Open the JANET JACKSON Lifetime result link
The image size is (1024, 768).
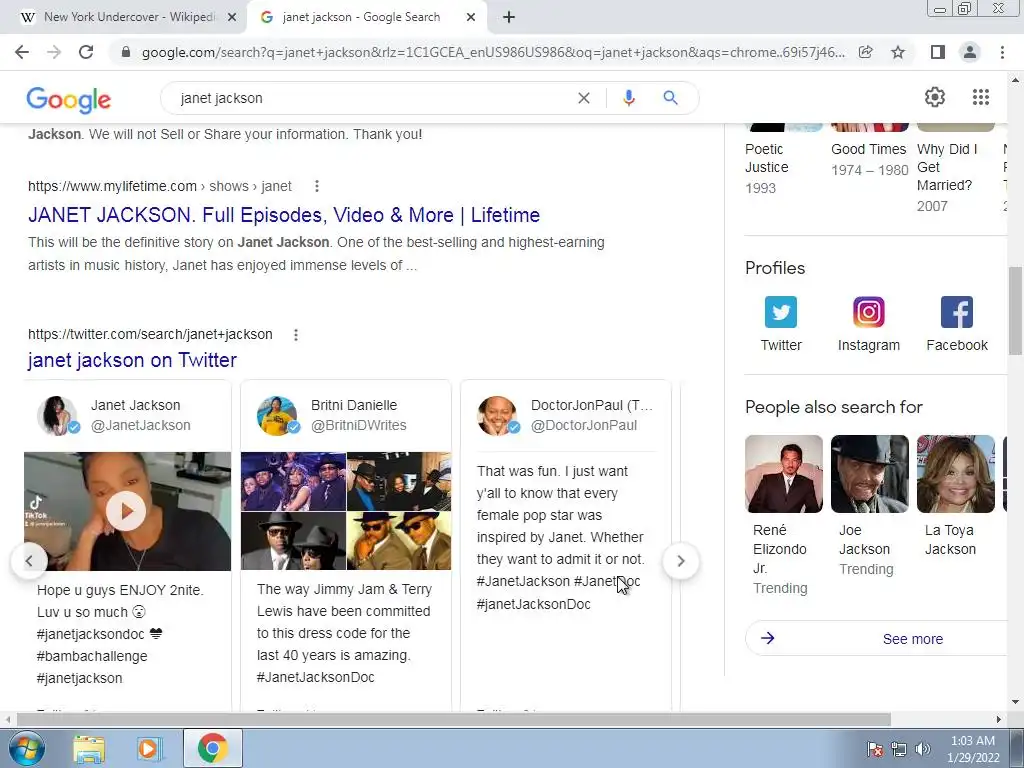coord(284,215)
